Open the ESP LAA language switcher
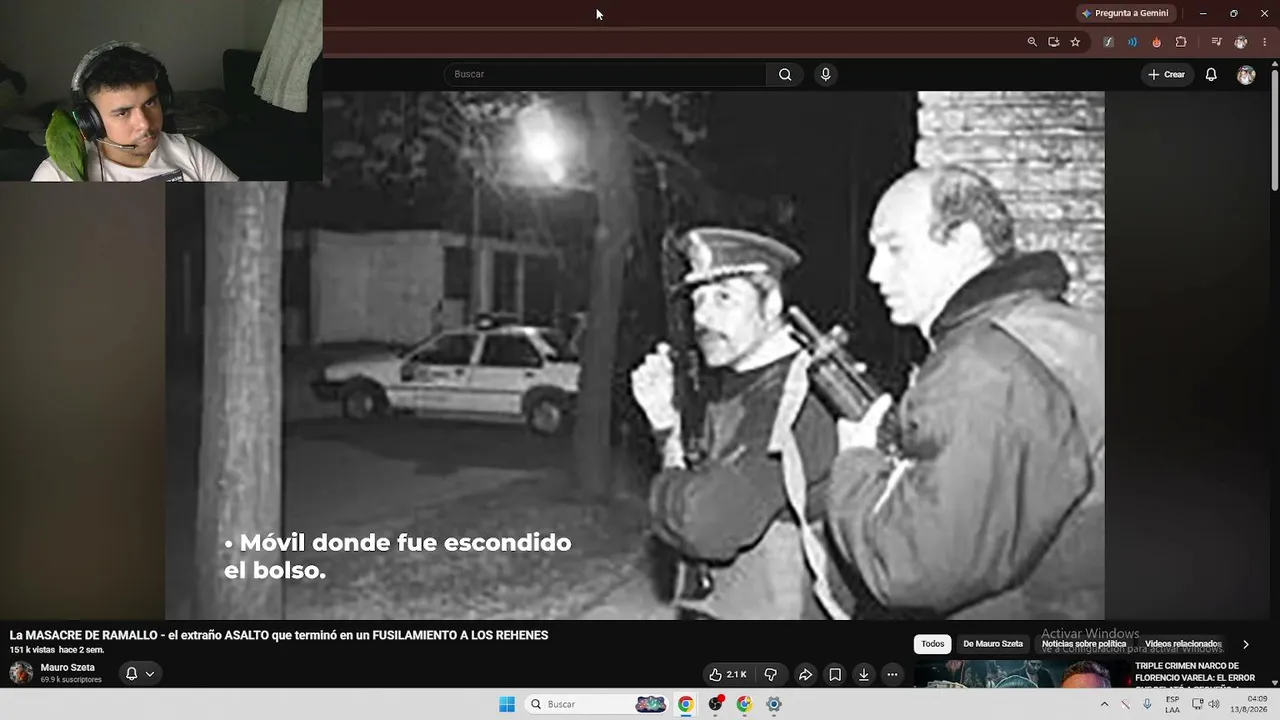1280x720 pixels. (1172, 704)
